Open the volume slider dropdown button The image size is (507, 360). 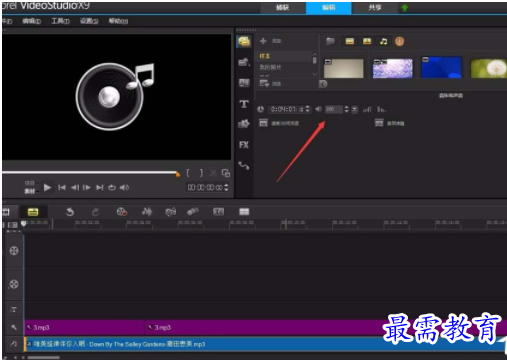point(354,109)
